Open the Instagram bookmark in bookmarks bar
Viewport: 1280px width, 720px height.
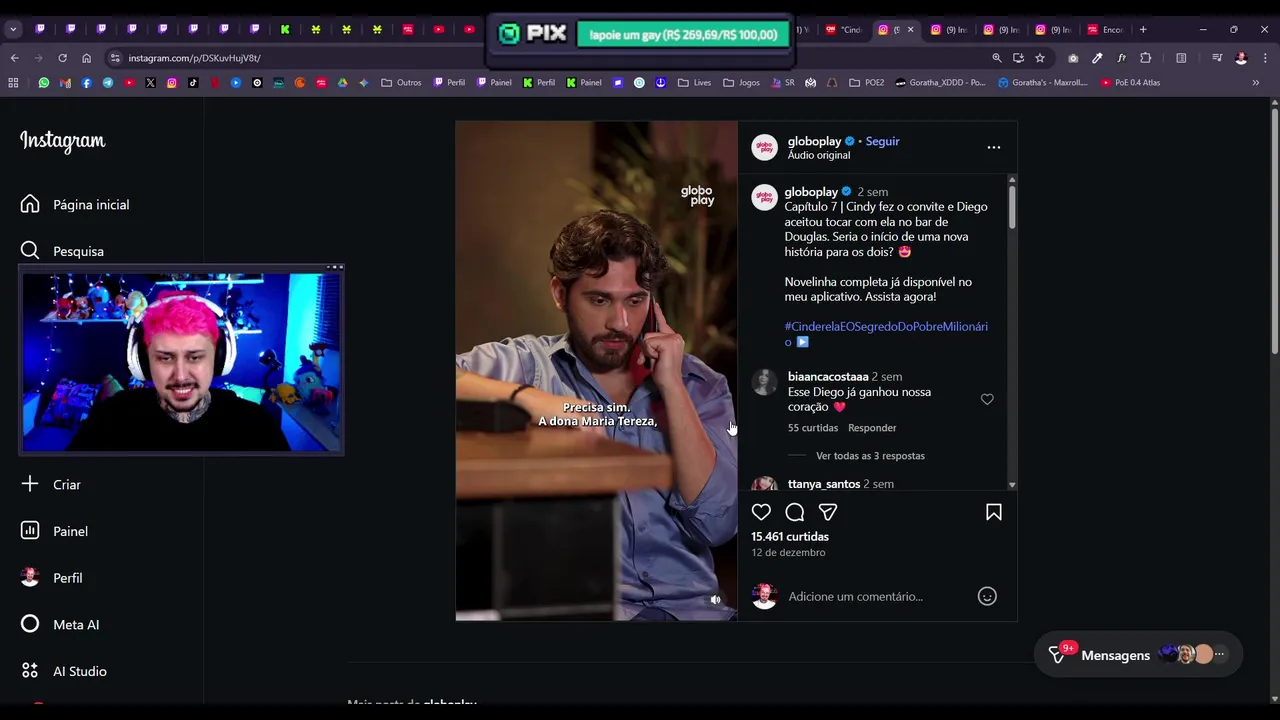click(172, 83)
